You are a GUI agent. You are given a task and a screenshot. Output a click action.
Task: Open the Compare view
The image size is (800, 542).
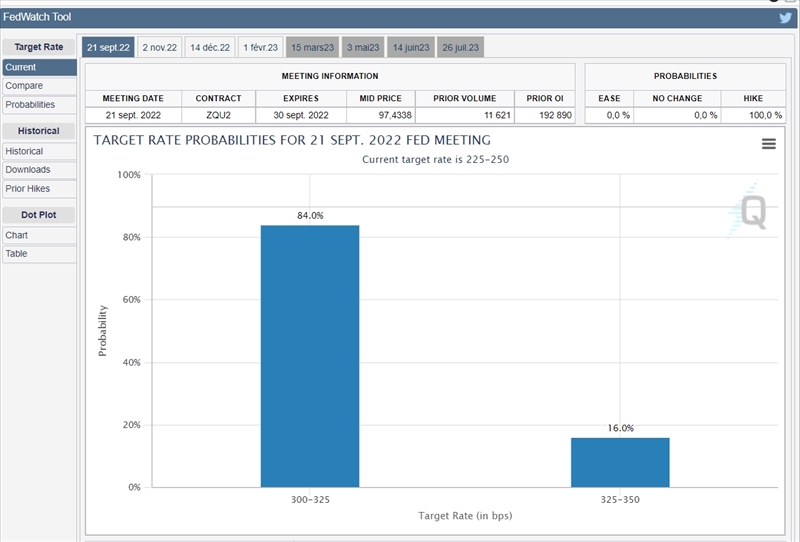point(39,86)
